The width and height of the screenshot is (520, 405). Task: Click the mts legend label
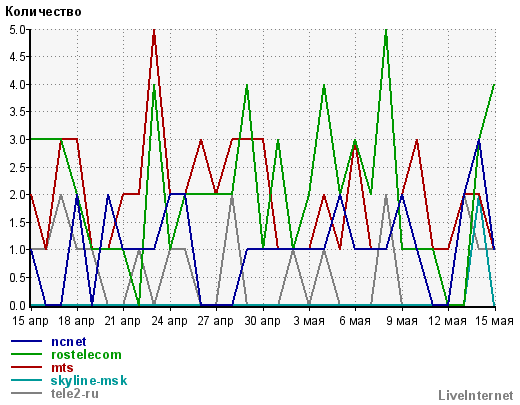(62, 368)
